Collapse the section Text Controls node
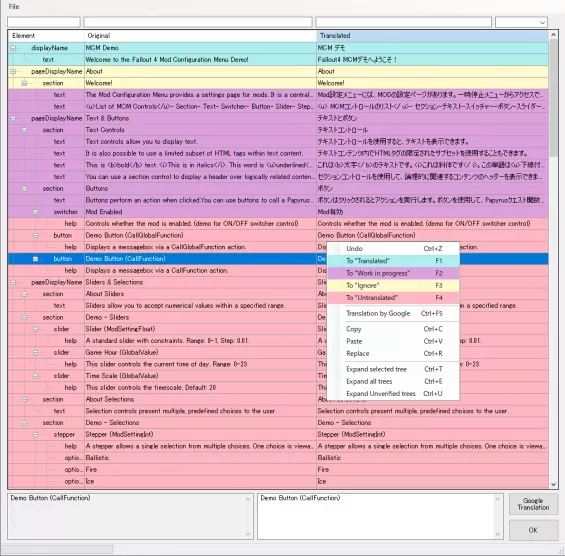The width and height of the screenshot is (565, 556). [x=24, y=130]
